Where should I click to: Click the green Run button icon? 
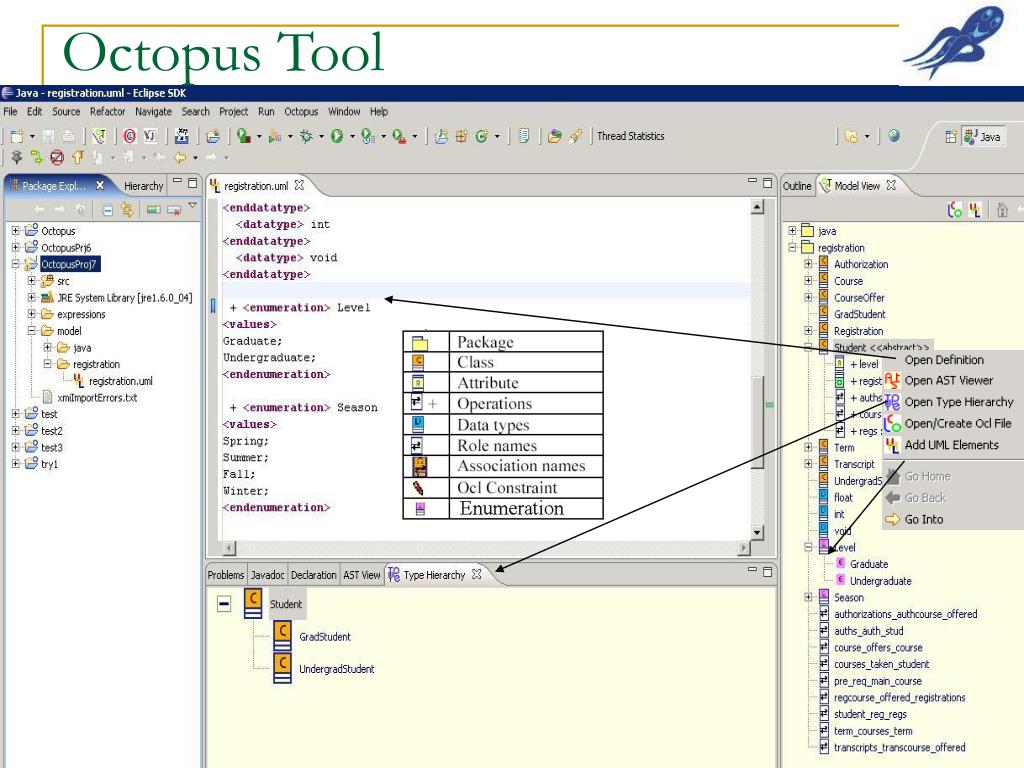pyautogui.click(x=337, y=136)
